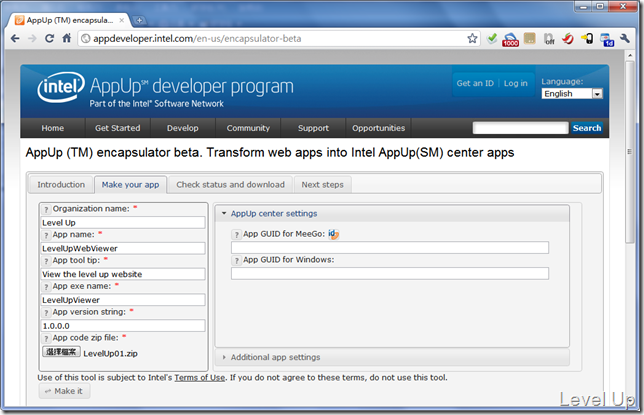The height and width of the screenshot is (415, 644).
Task: Click the tan square extension icon
Action: click(529, 39)
